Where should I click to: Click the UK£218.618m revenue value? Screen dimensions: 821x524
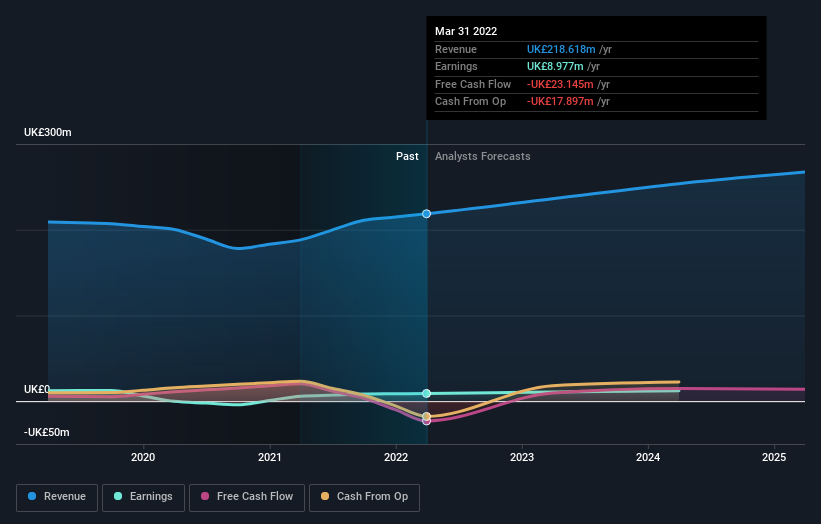[x=561, y=49]
